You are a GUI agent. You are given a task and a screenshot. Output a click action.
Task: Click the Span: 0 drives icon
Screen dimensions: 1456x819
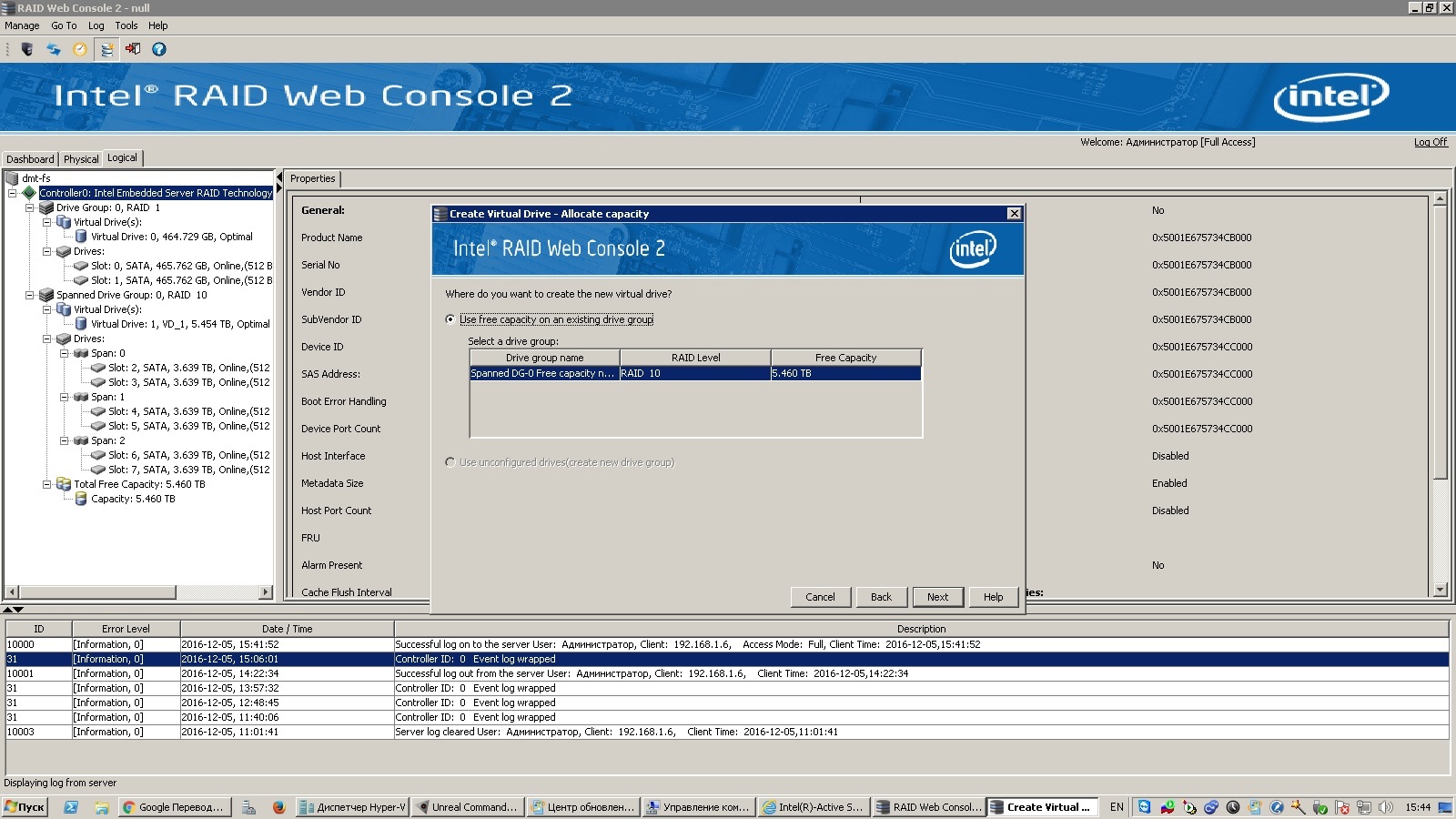tap(81, 353)
